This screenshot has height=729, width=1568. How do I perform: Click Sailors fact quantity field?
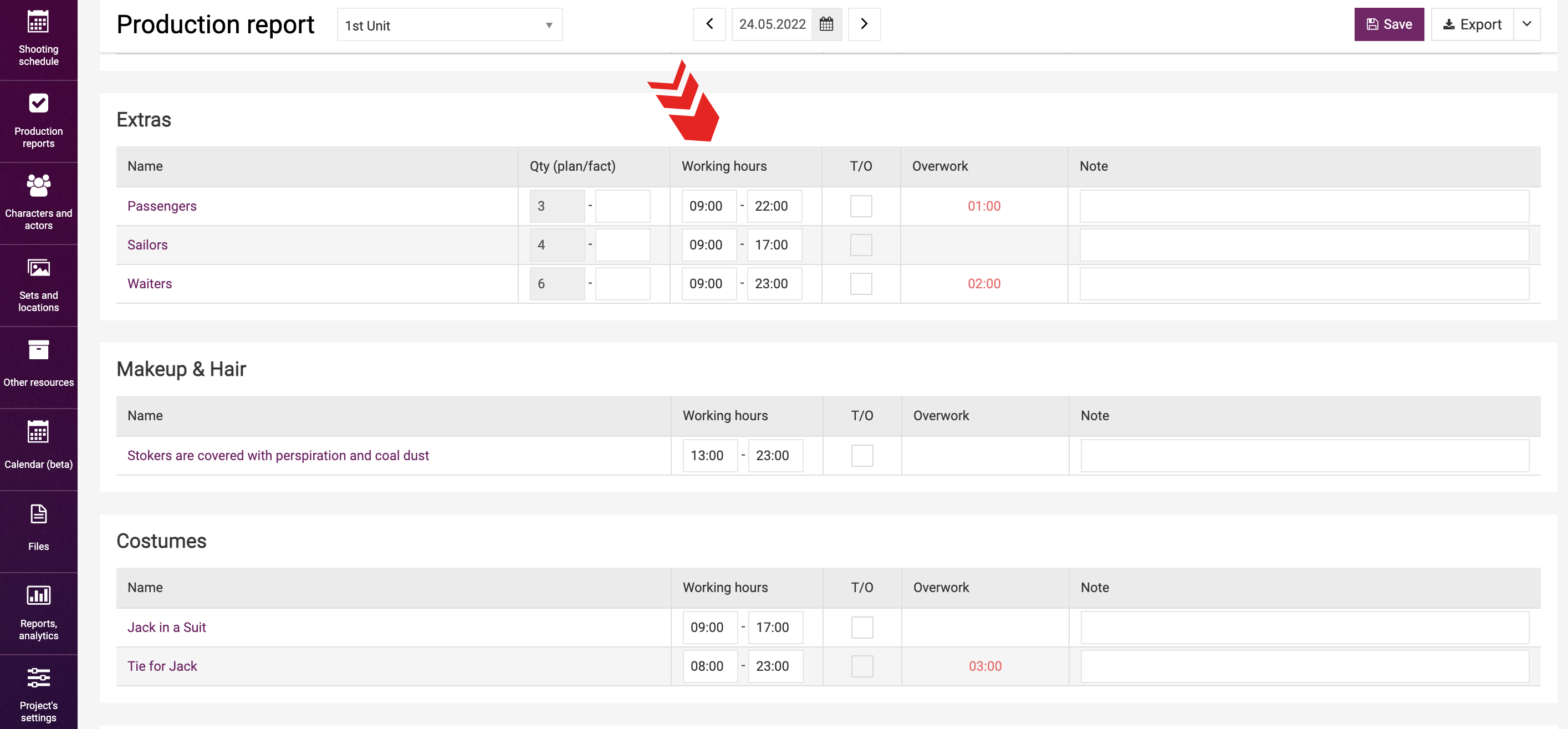(622, 245)
